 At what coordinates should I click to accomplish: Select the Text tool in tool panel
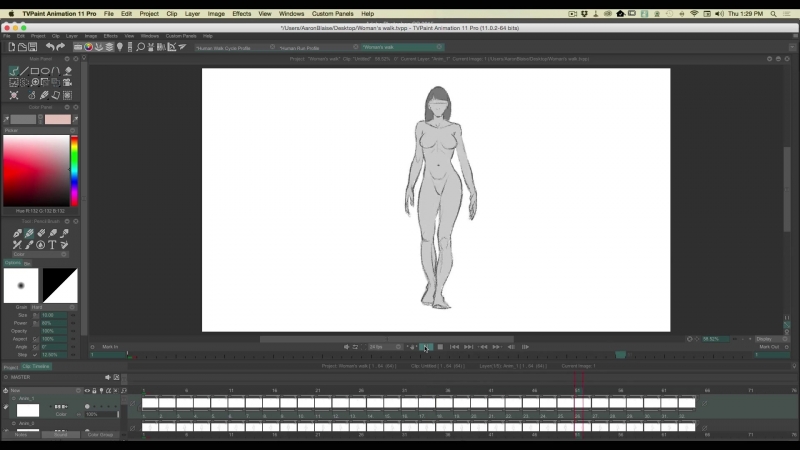coord(52,245)
